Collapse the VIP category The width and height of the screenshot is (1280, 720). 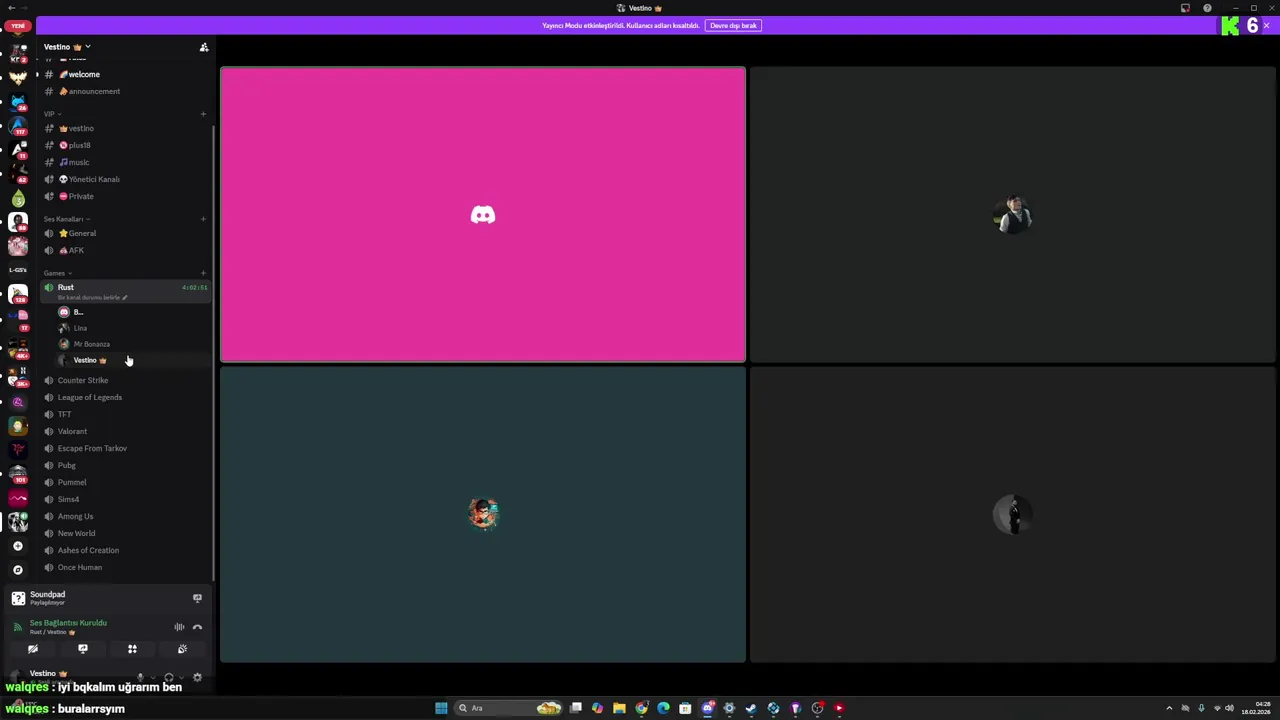(52, 114)
